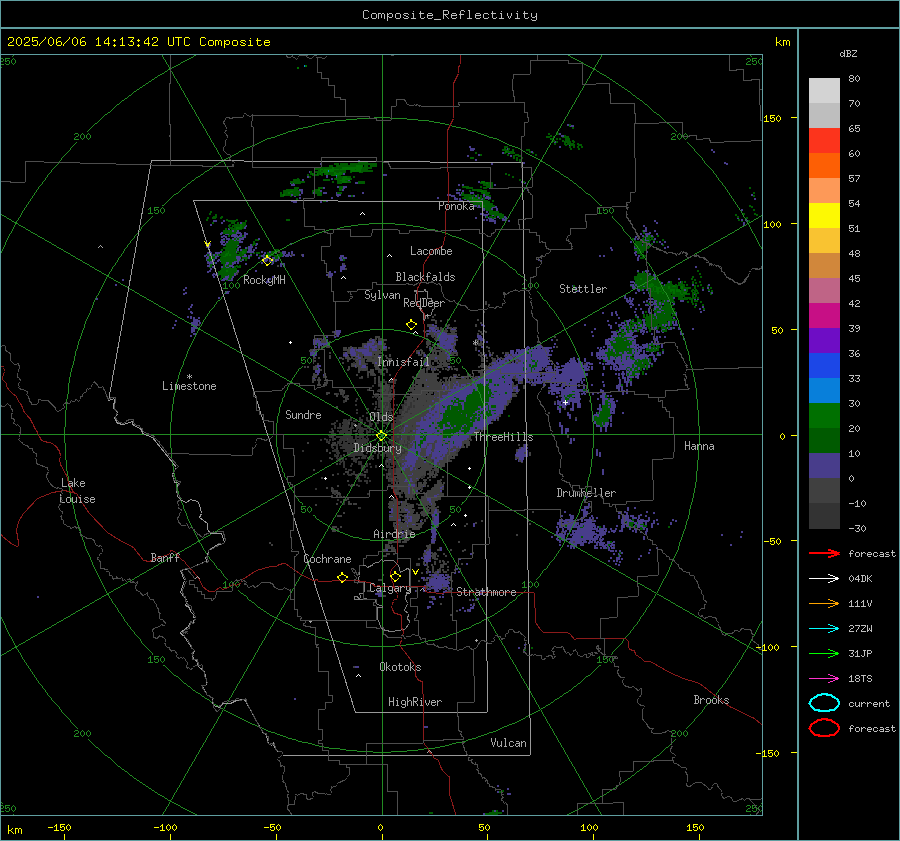Click the Sylvan label on map
The image size is (900, 841).
pyautogui.click(x=382, y=295)
